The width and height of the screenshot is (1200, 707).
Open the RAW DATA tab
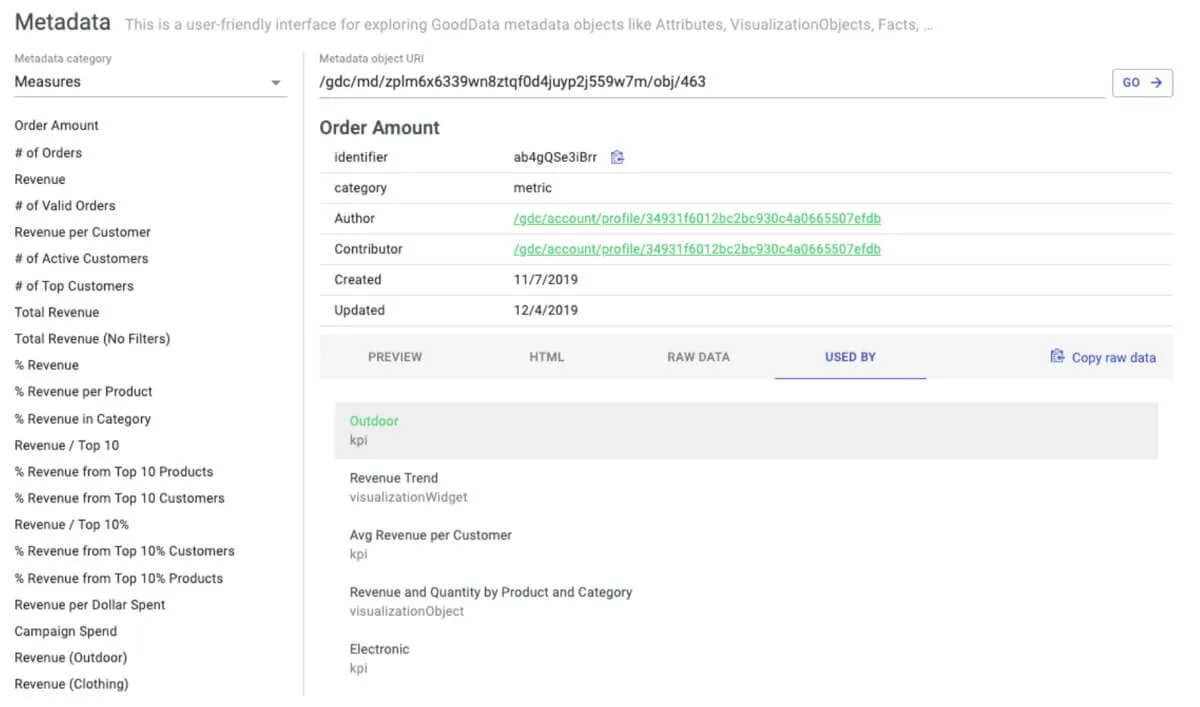pos(698,357)
